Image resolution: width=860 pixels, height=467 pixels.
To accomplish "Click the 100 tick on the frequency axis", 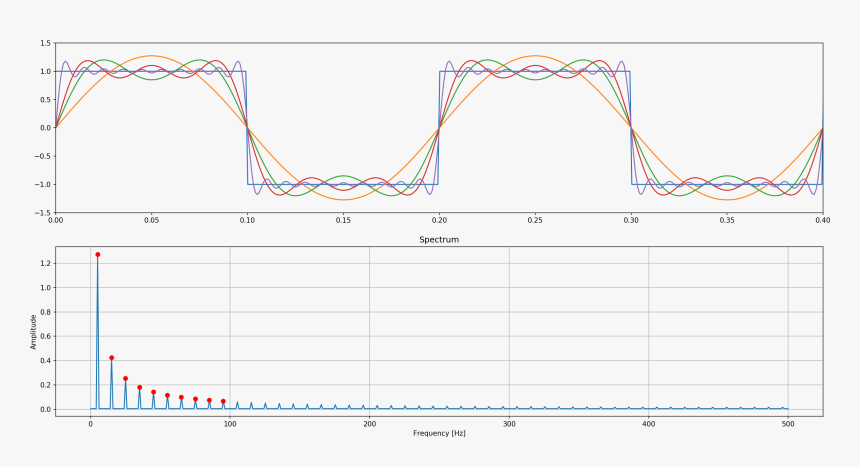I will (230, 424).
